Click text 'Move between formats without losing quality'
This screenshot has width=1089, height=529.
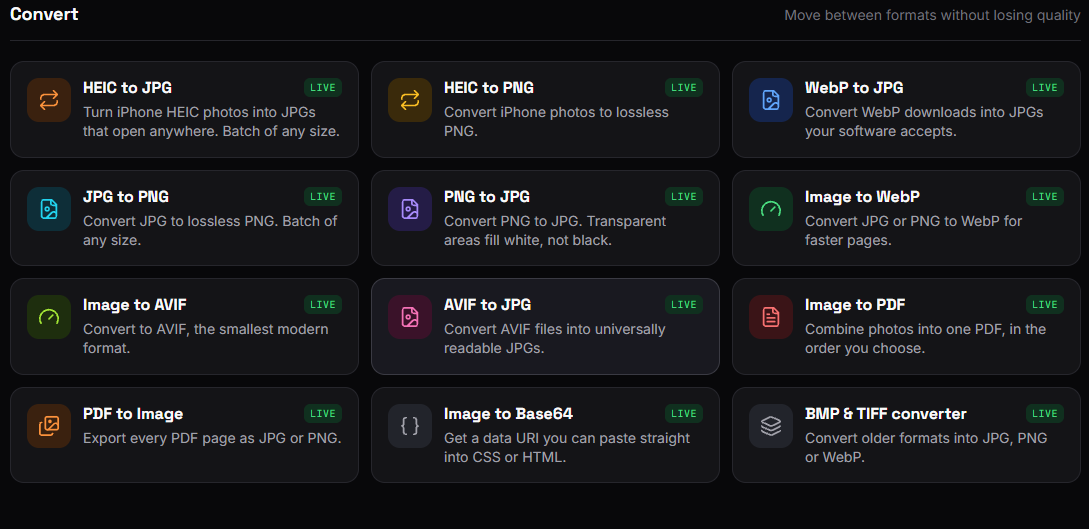pos(932,15)
